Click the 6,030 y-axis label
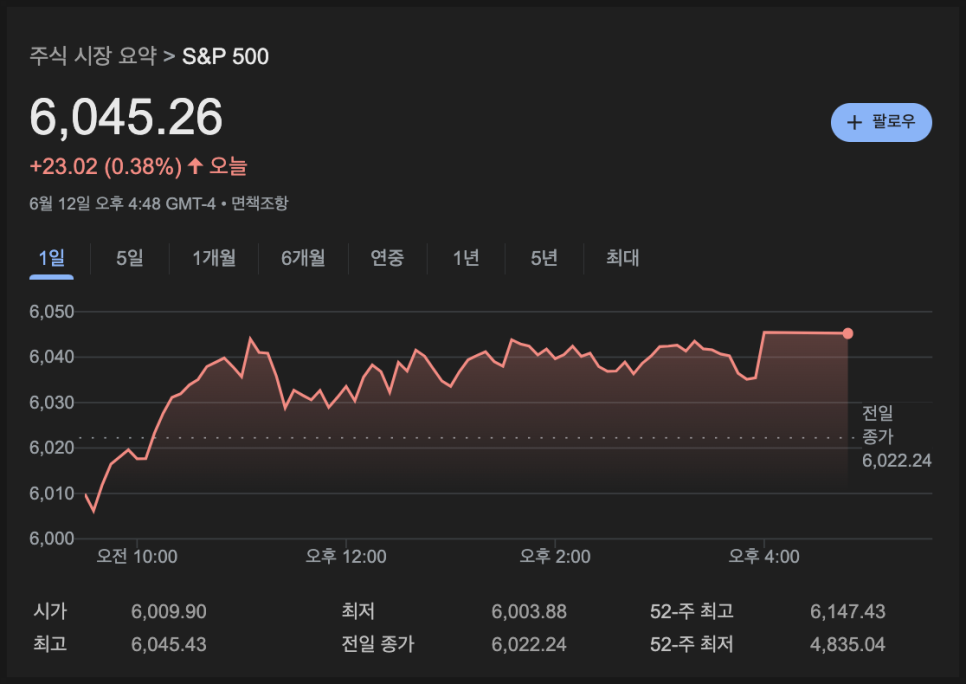 (x=52, y=402)
